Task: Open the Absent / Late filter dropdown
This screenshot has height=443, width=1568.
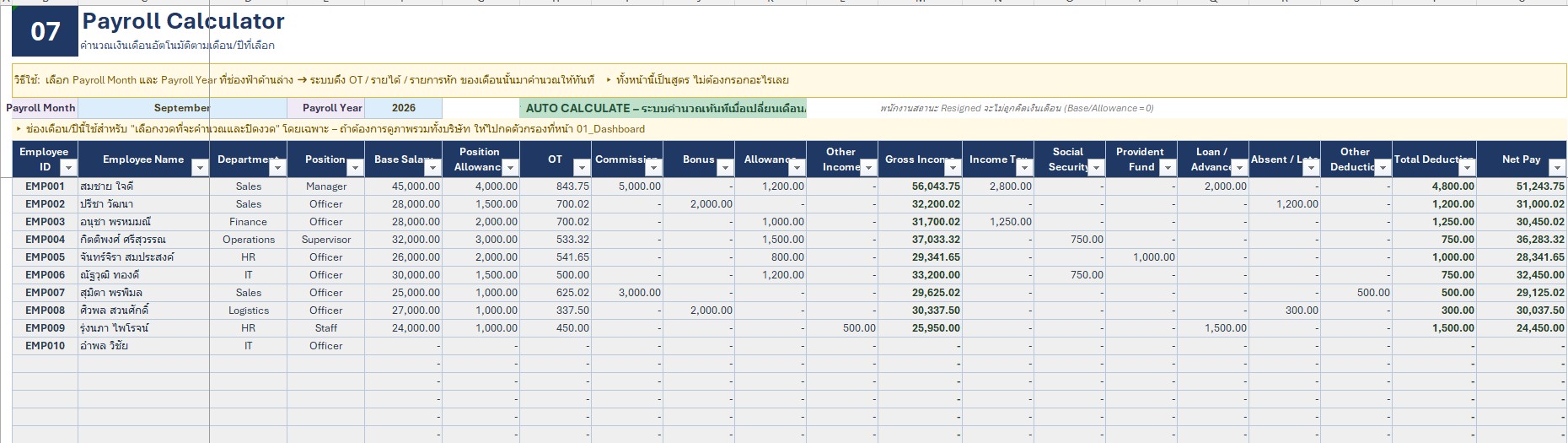Action: [1311, 168]
